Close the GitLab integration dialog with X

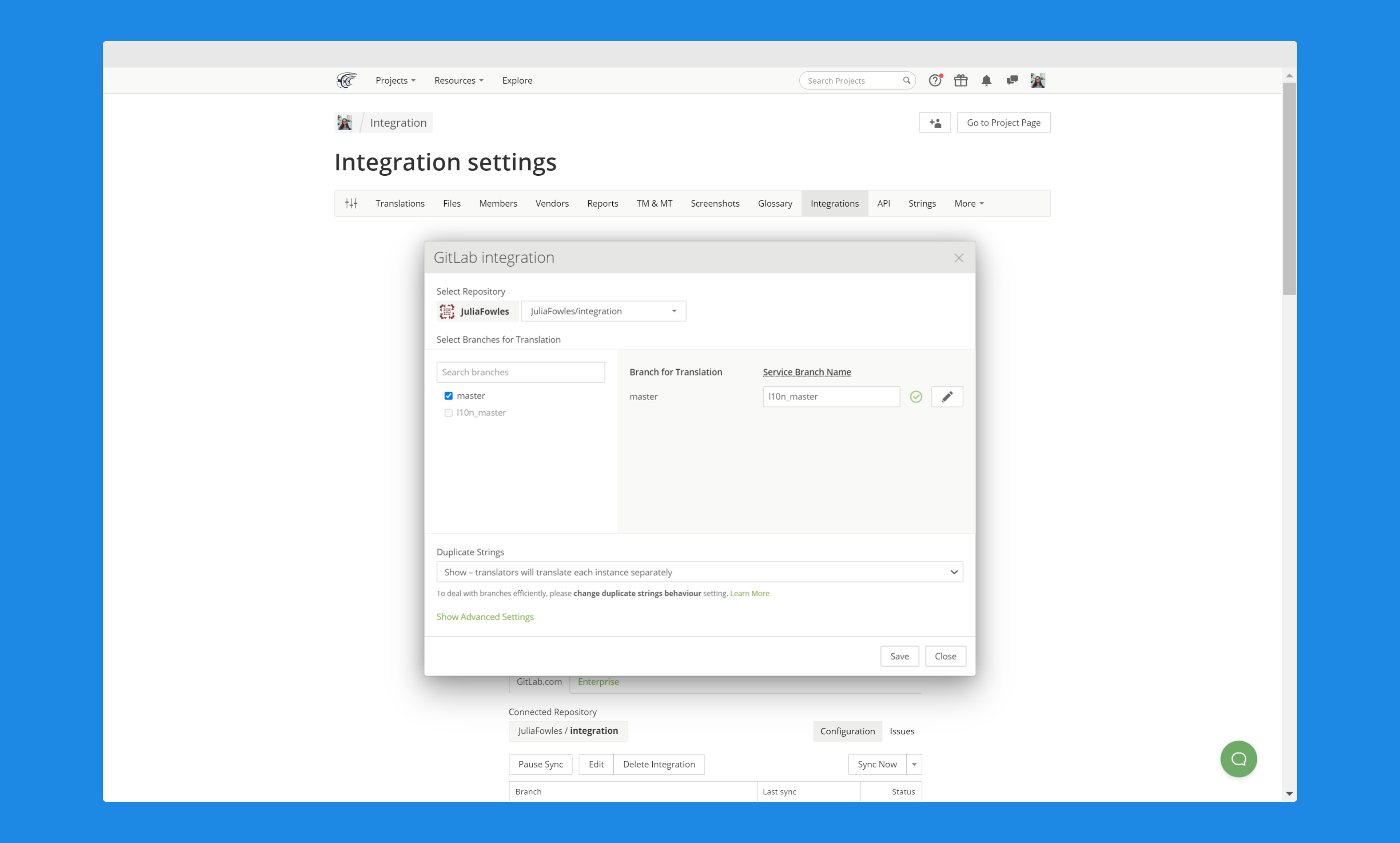959,258
